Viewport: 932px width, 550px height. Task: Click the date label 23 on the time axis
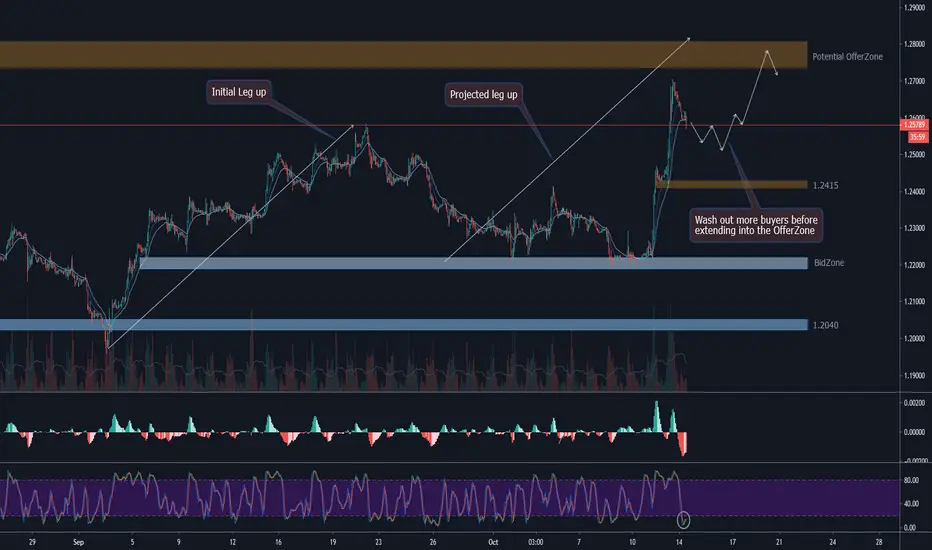378,542
